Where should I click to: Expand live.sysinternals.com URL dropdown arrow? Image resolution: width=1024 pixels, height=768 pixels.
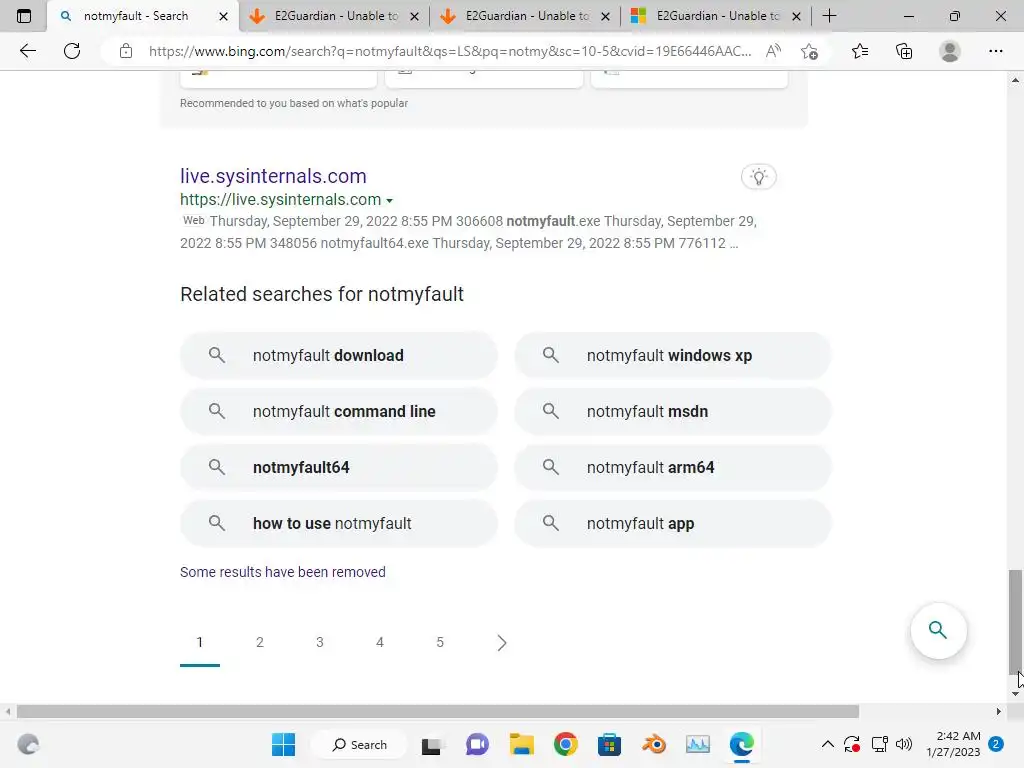[x=389, y=200]
